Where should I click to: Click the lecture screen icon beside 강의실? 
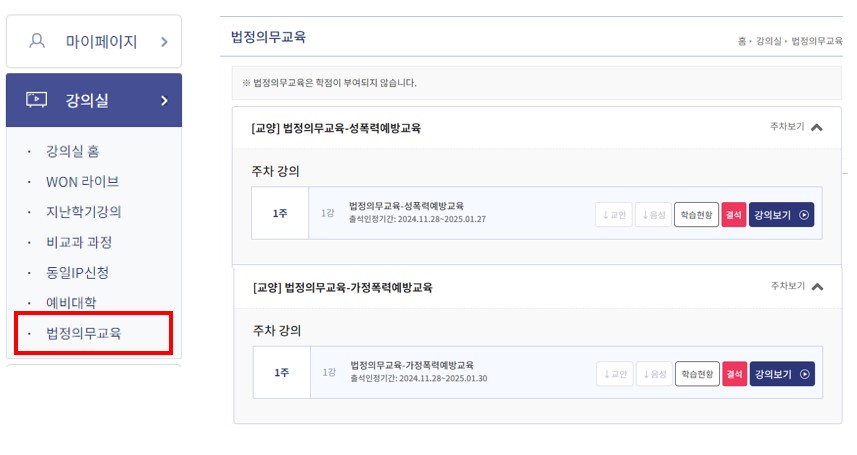[37, 100]
